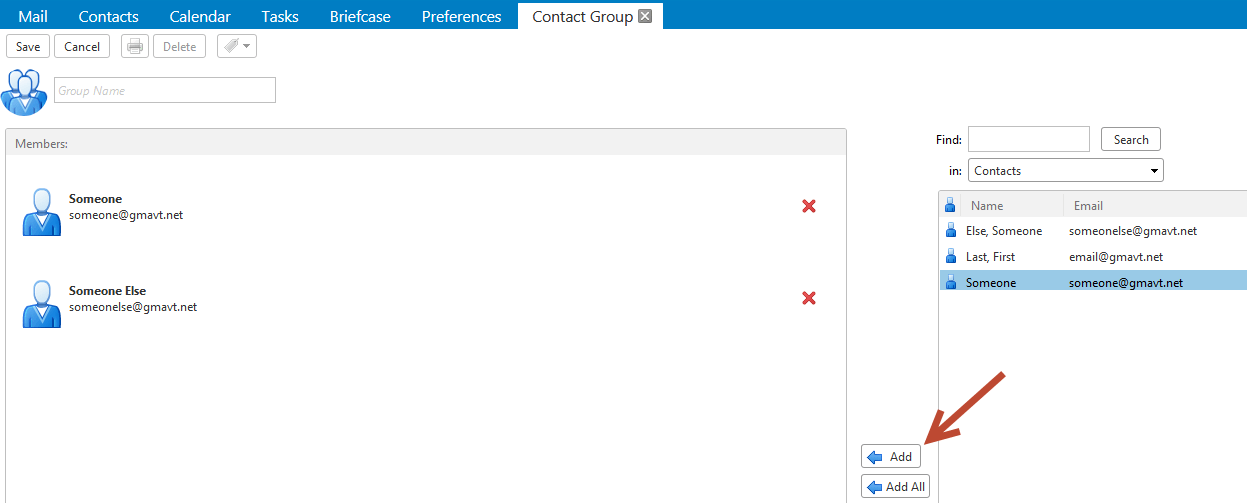Click contact icon beside Else, Someone

coord(951,231)
